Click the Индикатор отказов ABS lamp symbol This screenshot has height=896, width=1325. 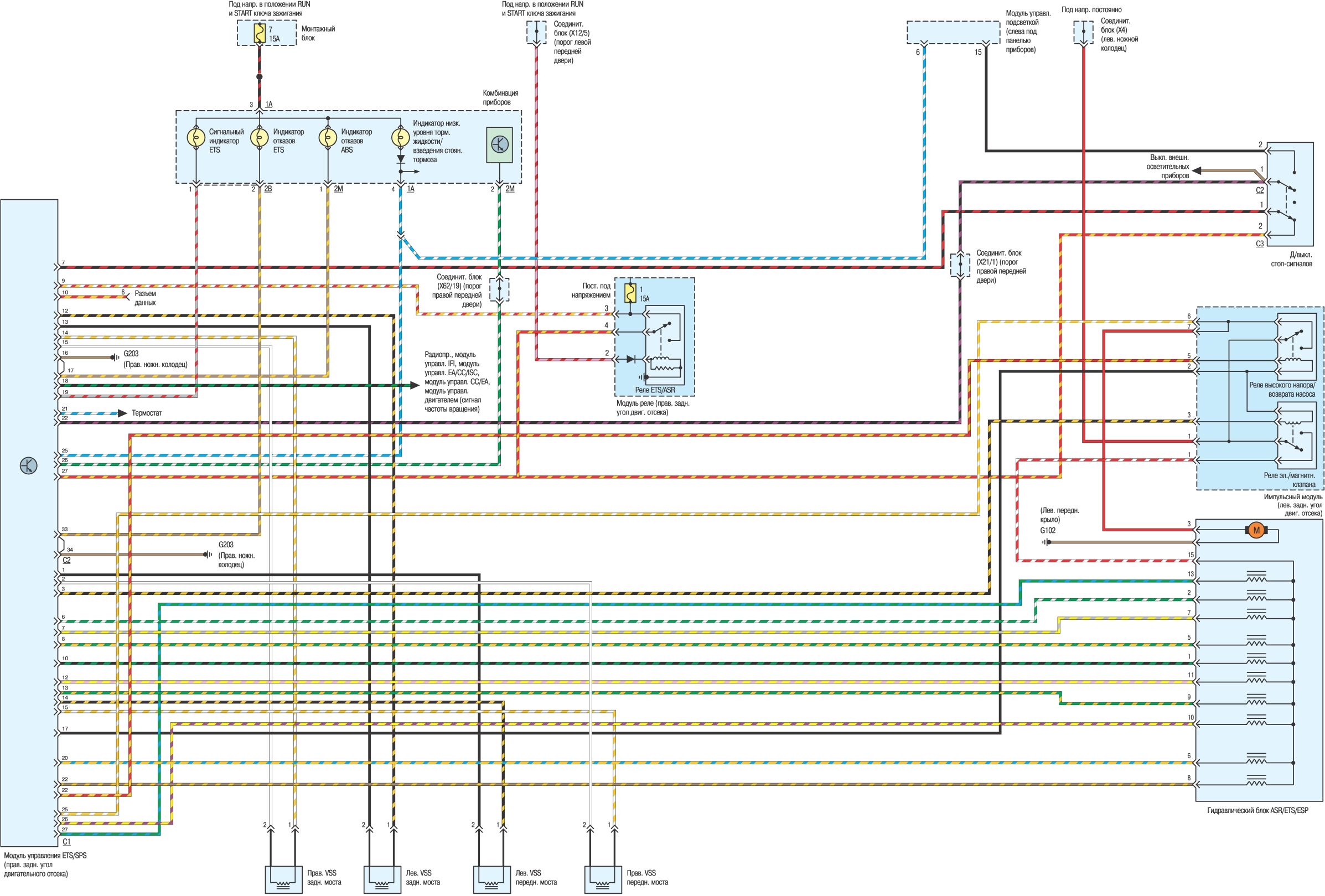coord(328,137)
